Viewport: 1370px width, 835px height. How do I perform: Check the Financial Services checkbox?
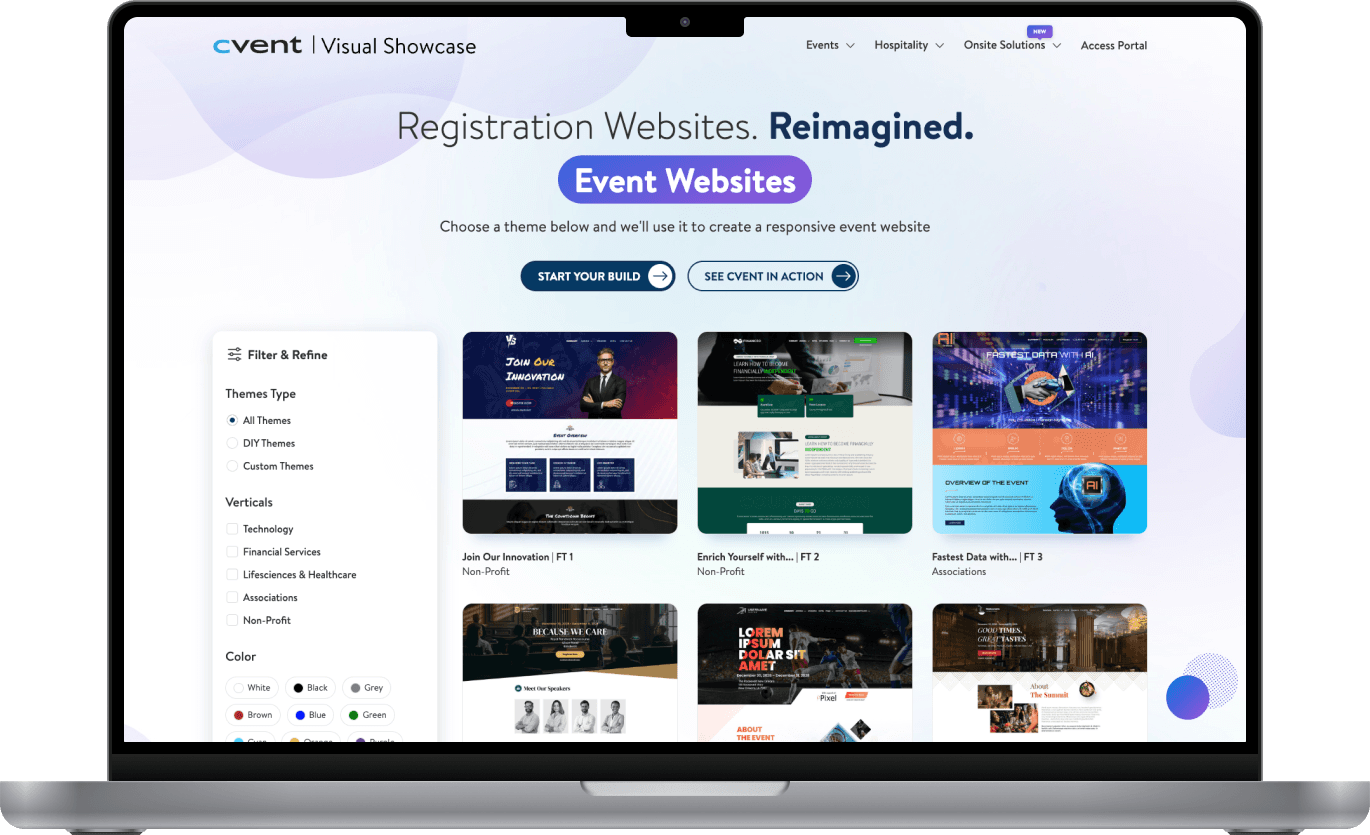(x=232, y=552)
